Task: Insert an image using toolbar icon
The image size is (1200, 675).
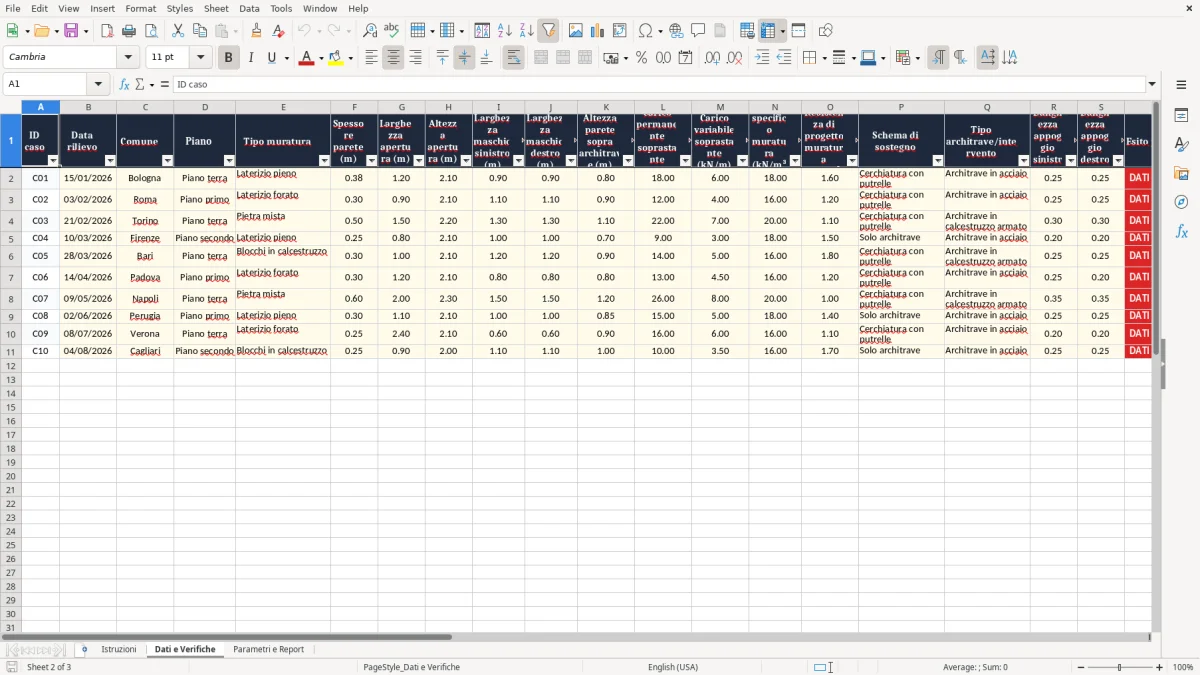Action: [x=576, y=31]
